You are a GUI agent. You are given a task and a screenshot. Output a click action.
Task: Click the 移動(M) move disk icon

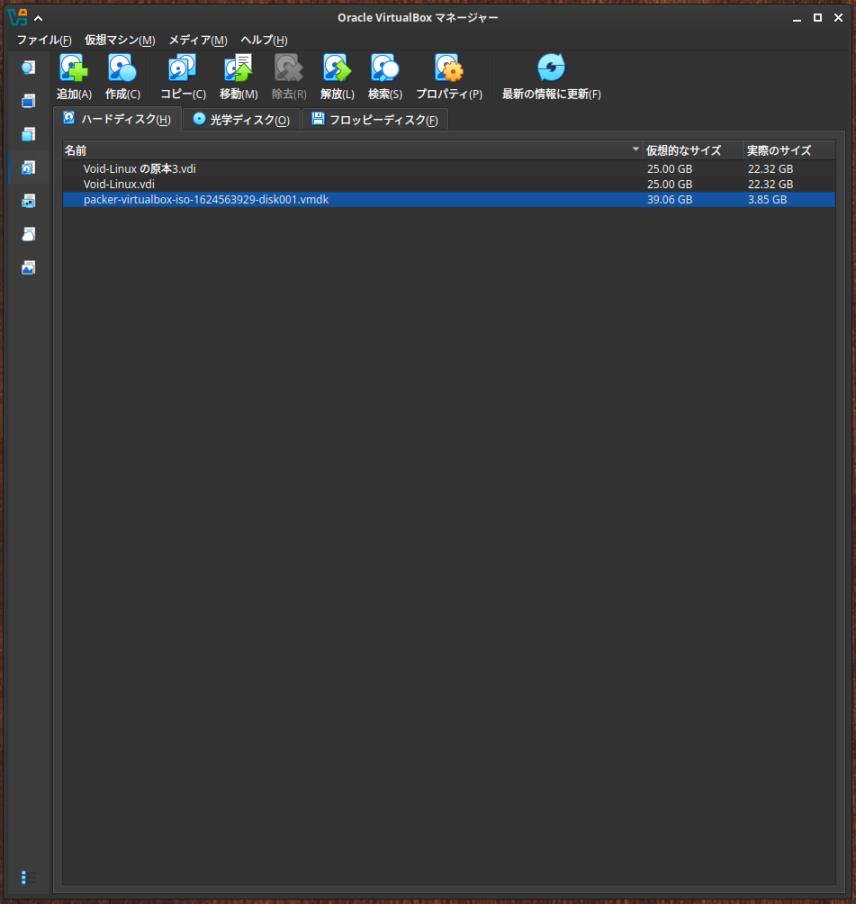pyautogui.click(x=238, y=68)
